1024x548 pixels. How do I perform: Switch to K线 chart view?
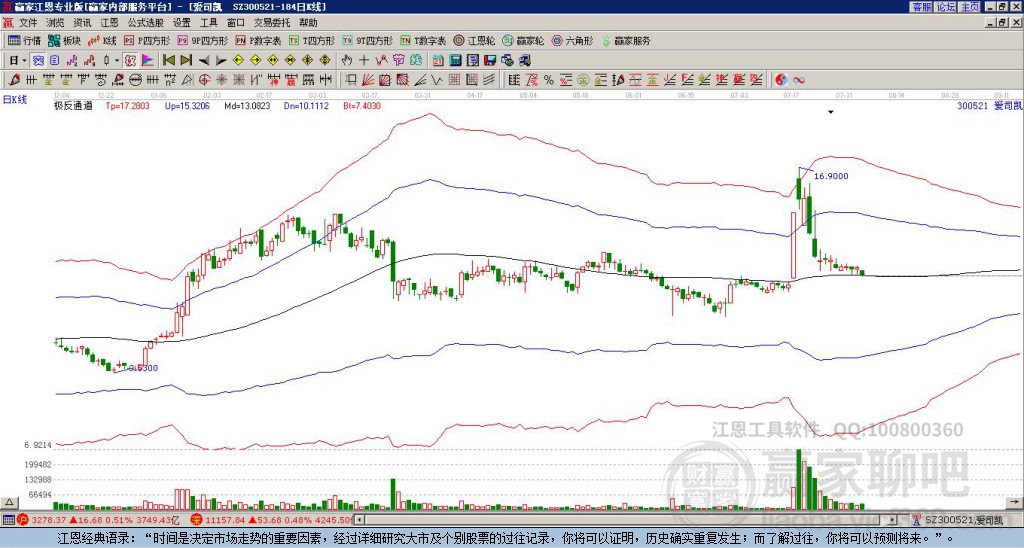(102, 40)
